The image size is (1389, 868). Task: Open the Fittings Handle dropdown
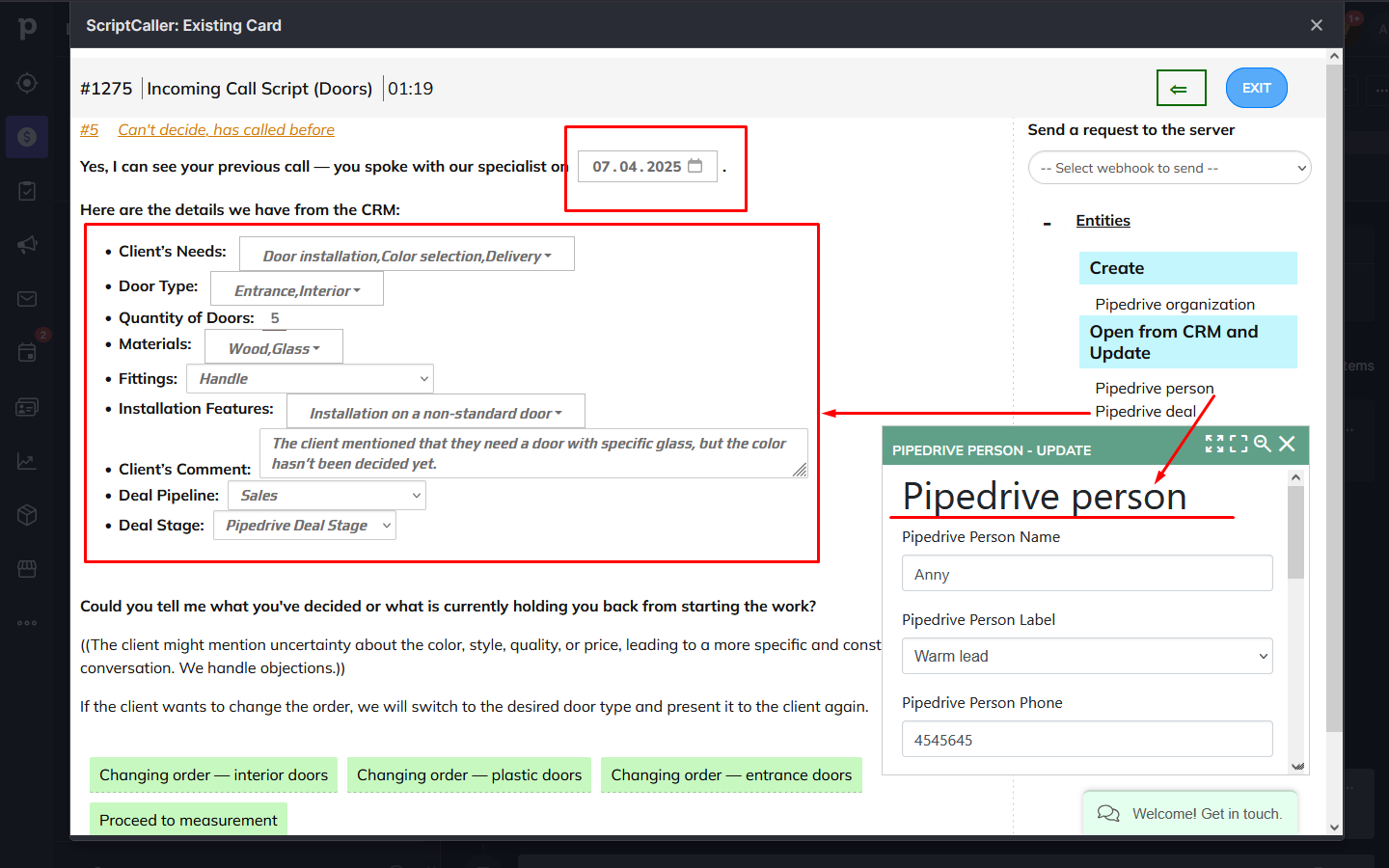(310, 379)
